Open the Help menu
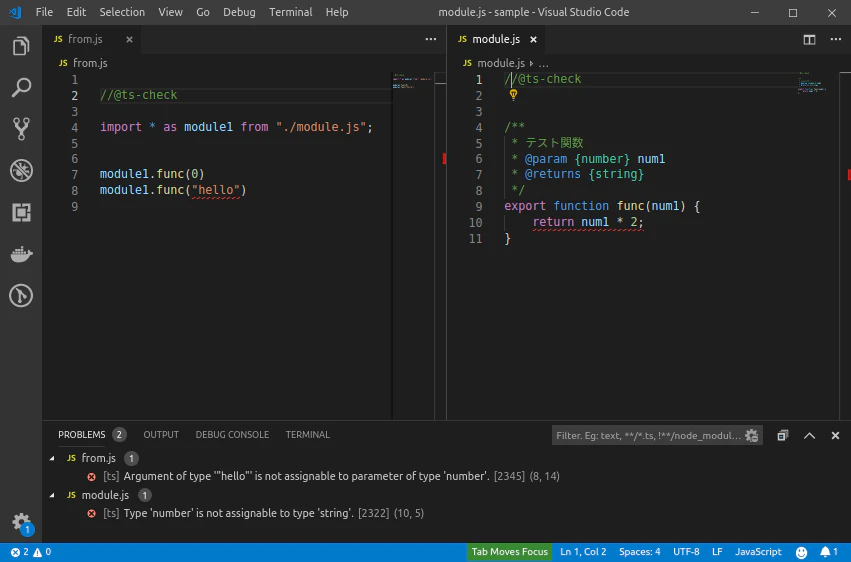This screenshot has width=851, height=562. (x=337, y=12)
